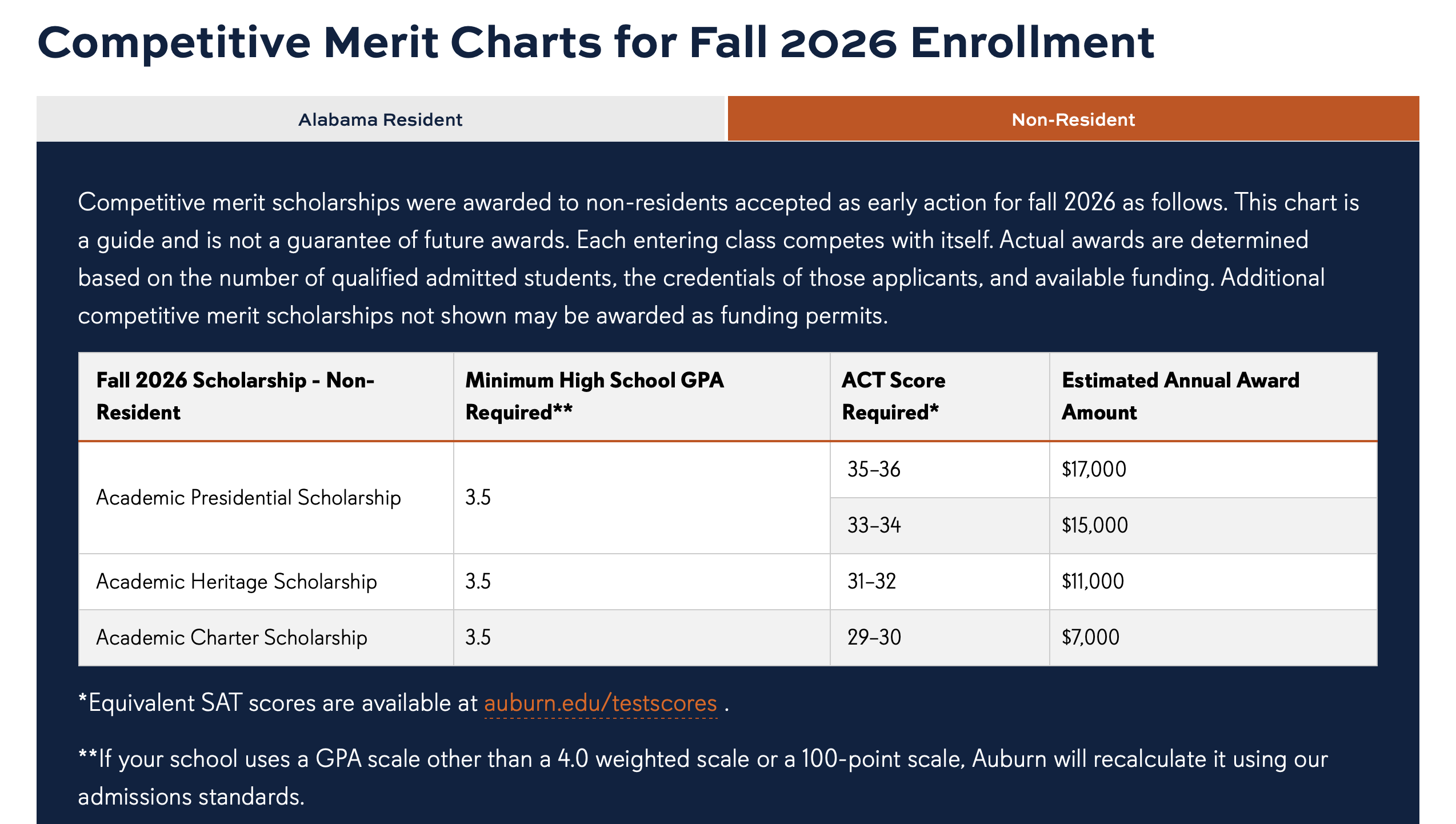Click the 33–34 ACT score cell

coord(940,525)
